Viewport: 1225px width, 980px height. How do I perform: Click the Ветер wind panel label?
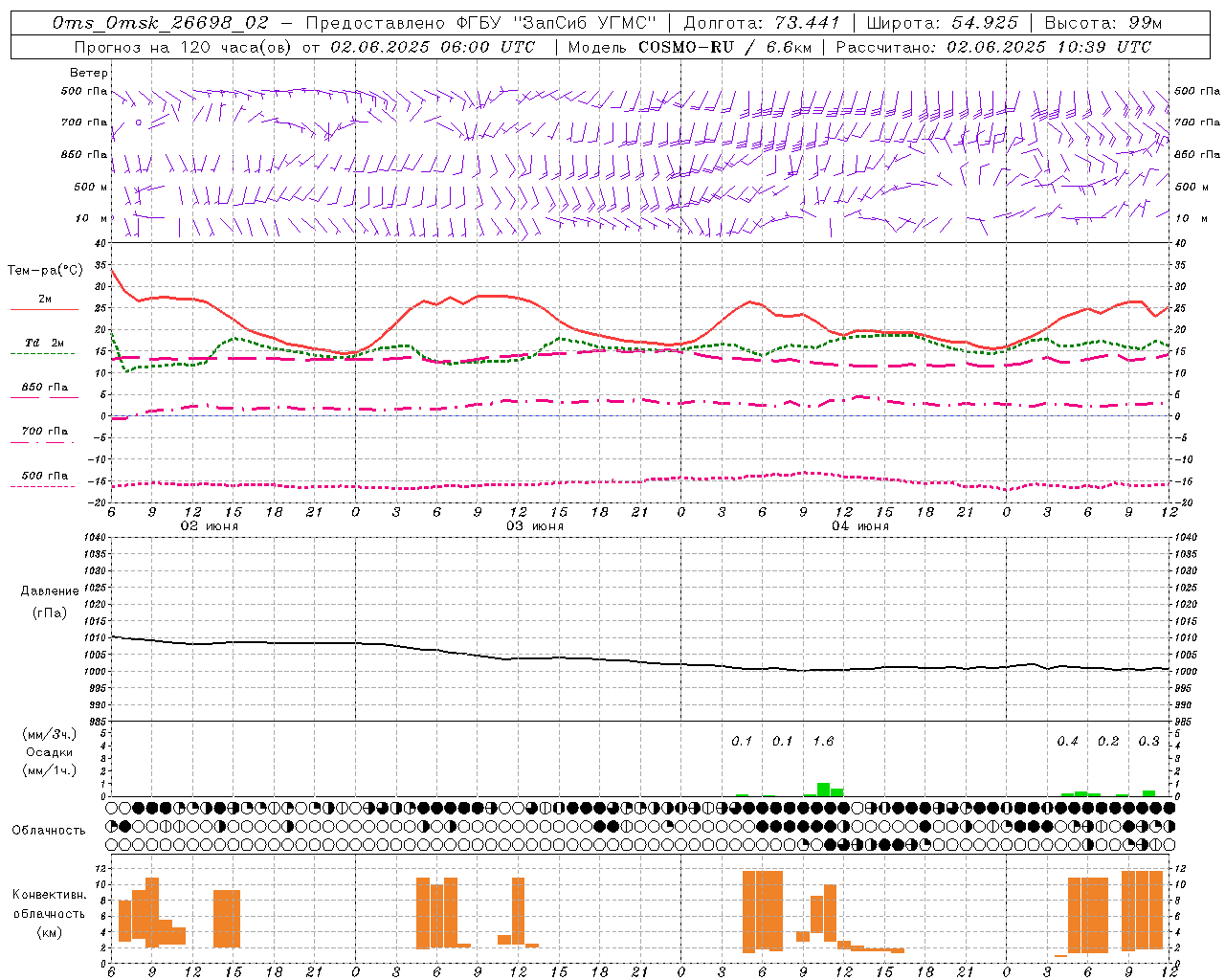[89, 73]
